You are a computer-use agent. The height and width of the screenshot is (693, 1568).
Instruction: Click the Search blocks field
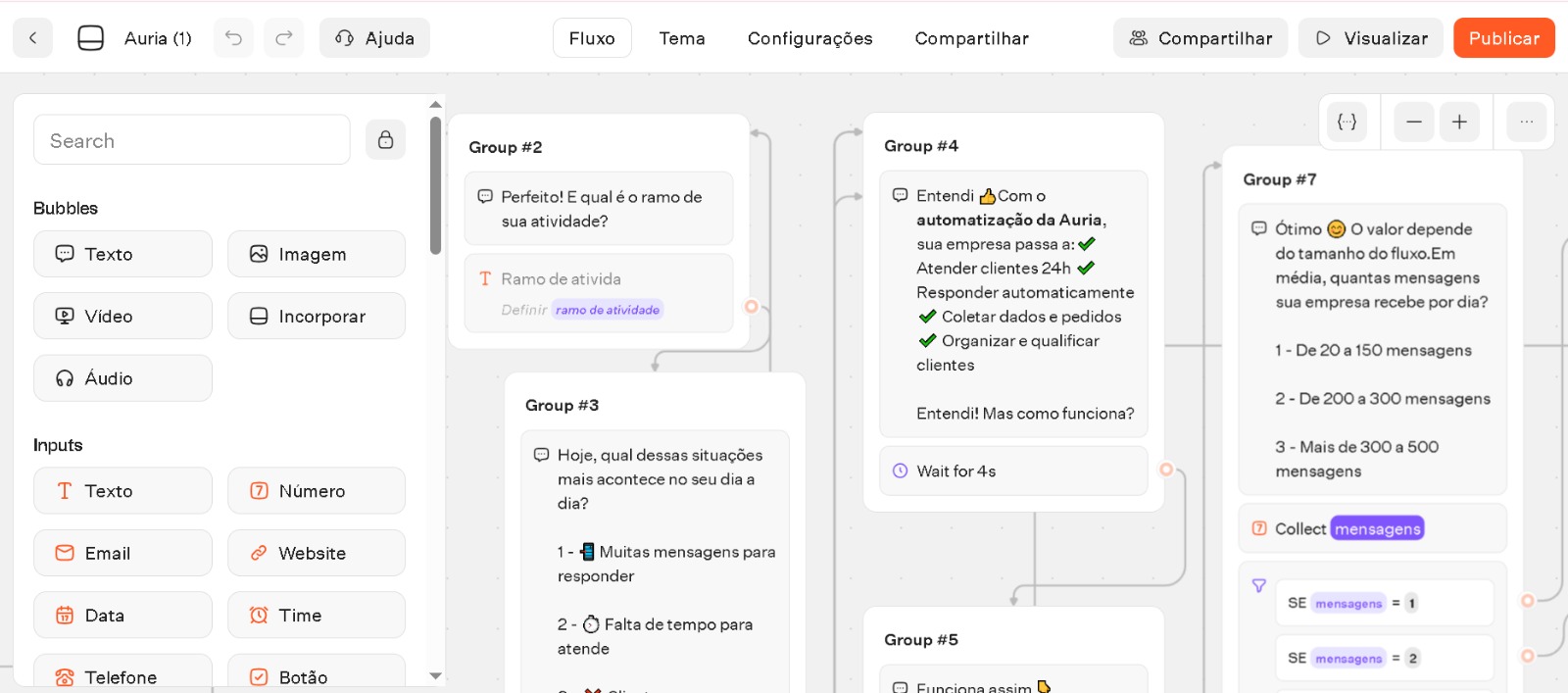[x=191, y=140]
